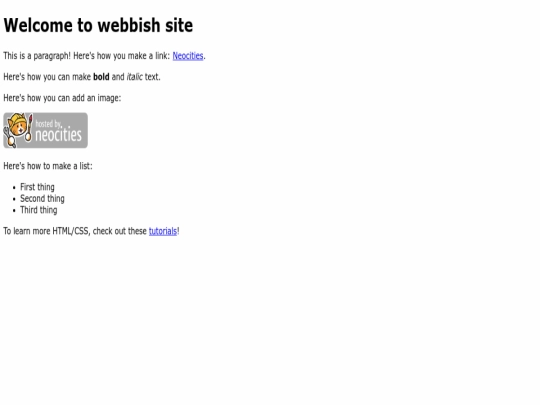Image resolution: width=540 pixels, height=405 pixels.
Task: Click the 'This is a paragraph!' text
Action: 37,56
